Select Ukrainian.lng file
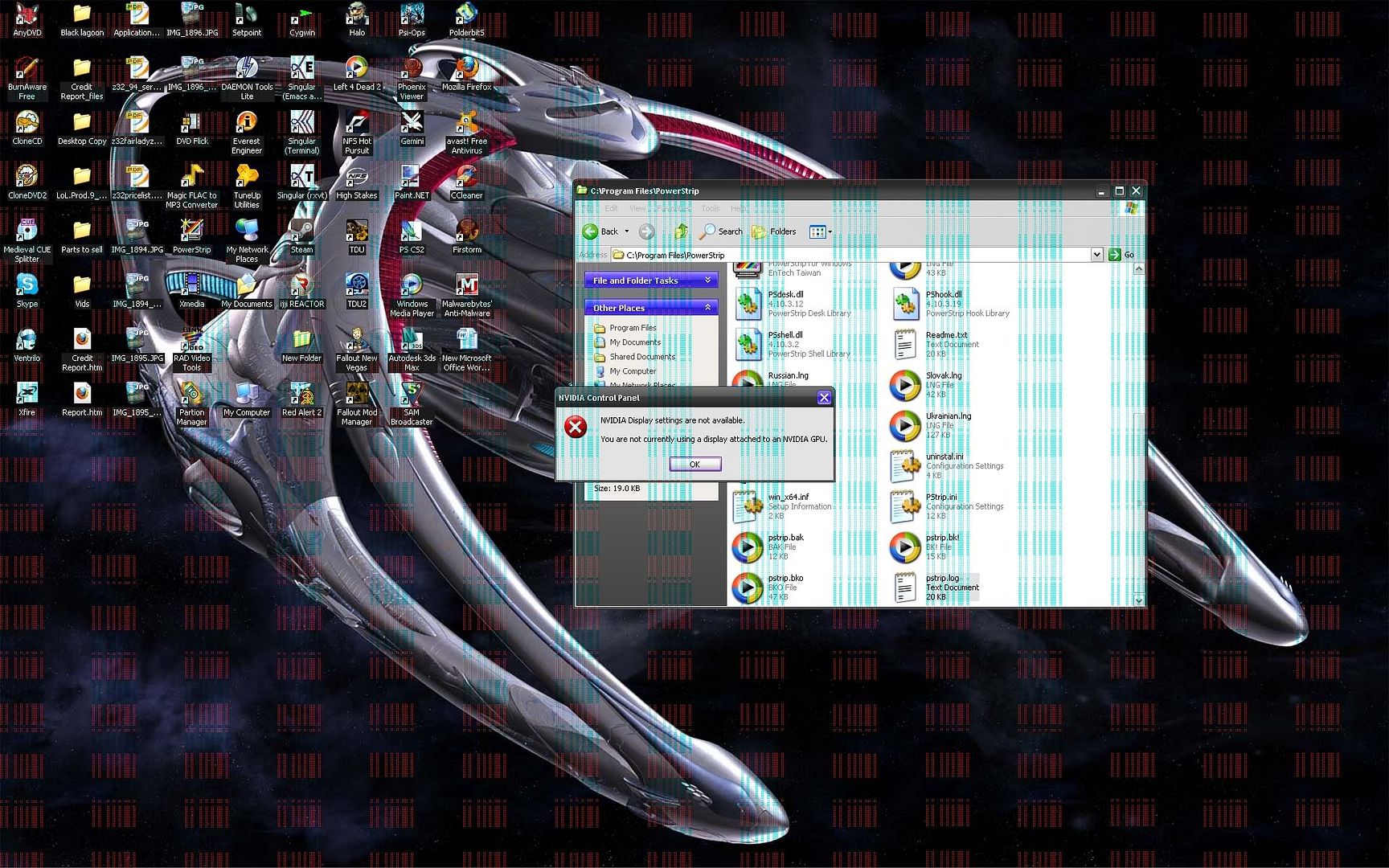1389x868 pixels. click(x=931, y=425)
